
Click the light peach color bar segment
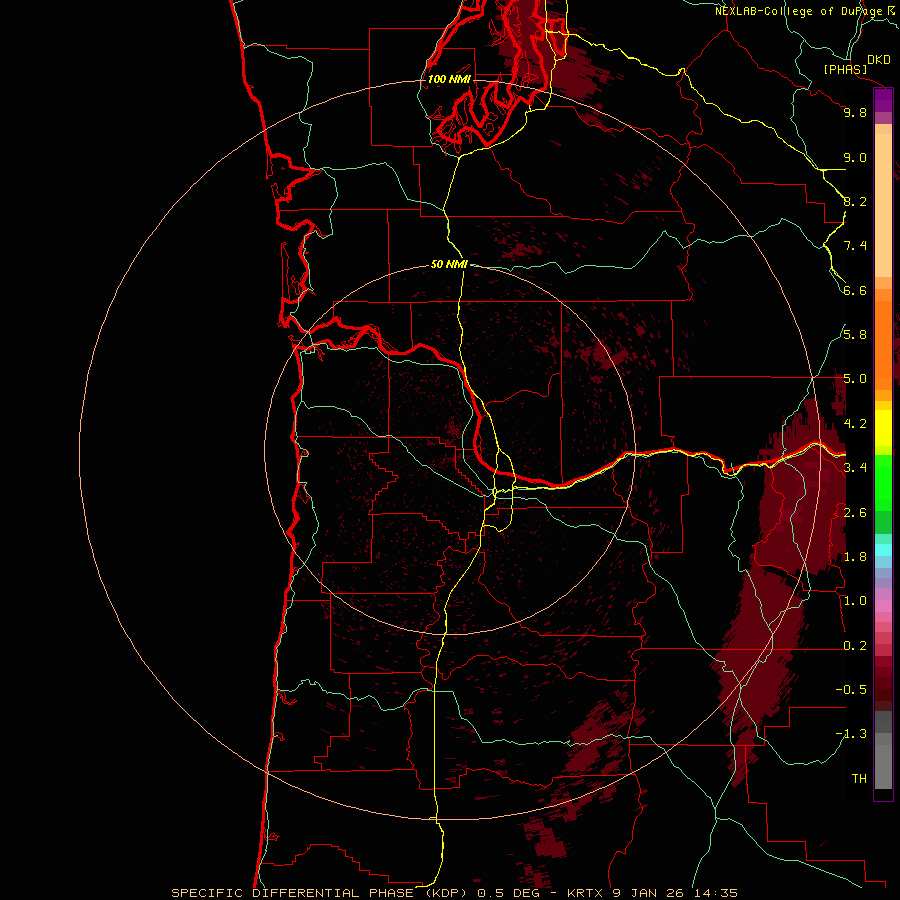[x=883, y=205]
